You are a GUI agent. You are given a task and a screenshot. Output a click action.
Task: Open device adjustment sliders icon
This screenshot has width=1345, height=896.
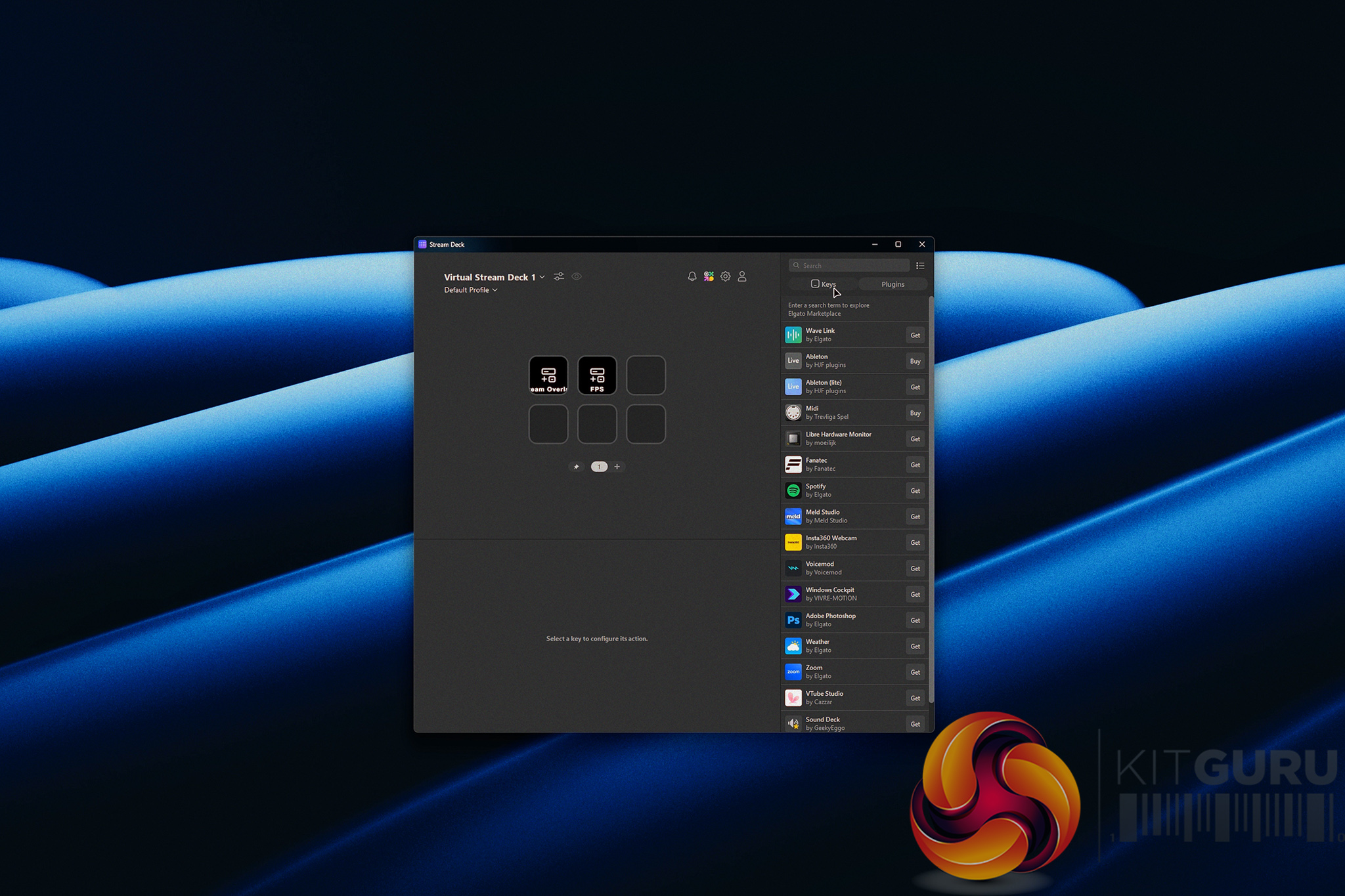pos(559,276)
